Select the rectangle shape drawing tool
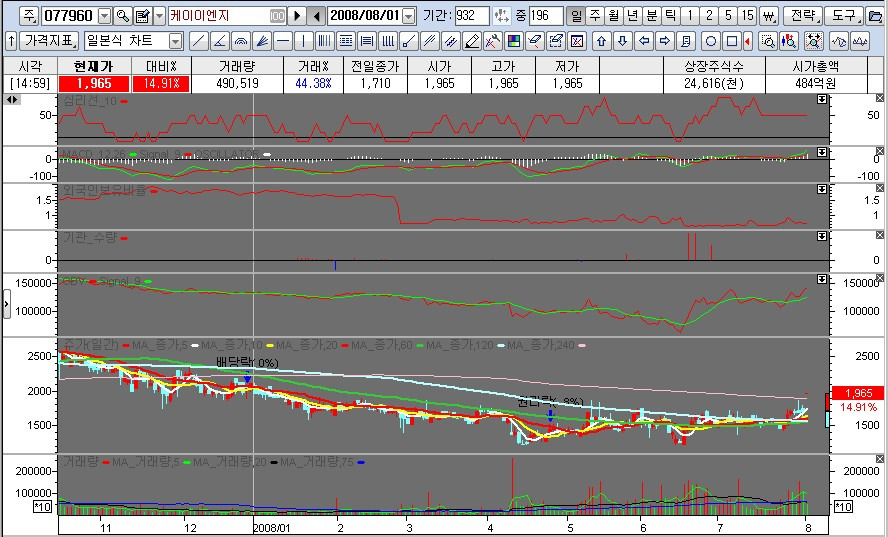Image resolution: width=888 pixels, height=537 pixels. pyautogui.click(x=732, y=41)
